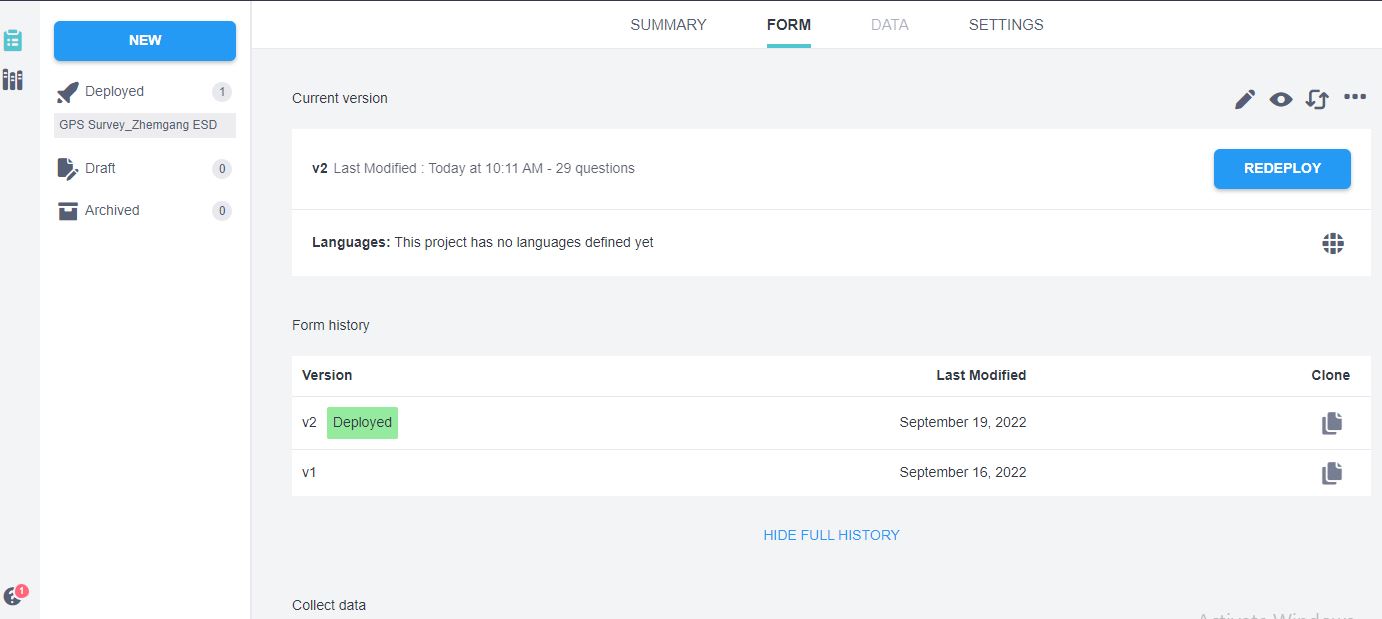
Task: Expand the Archived projects category
Action: click(112, 211)
